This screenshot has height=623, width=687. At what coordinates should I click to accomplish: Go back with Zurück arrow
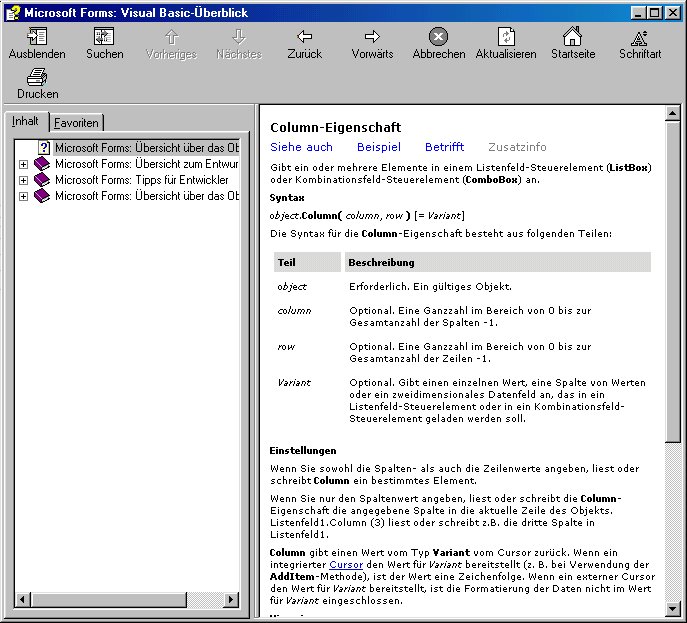tap(305, 37)
